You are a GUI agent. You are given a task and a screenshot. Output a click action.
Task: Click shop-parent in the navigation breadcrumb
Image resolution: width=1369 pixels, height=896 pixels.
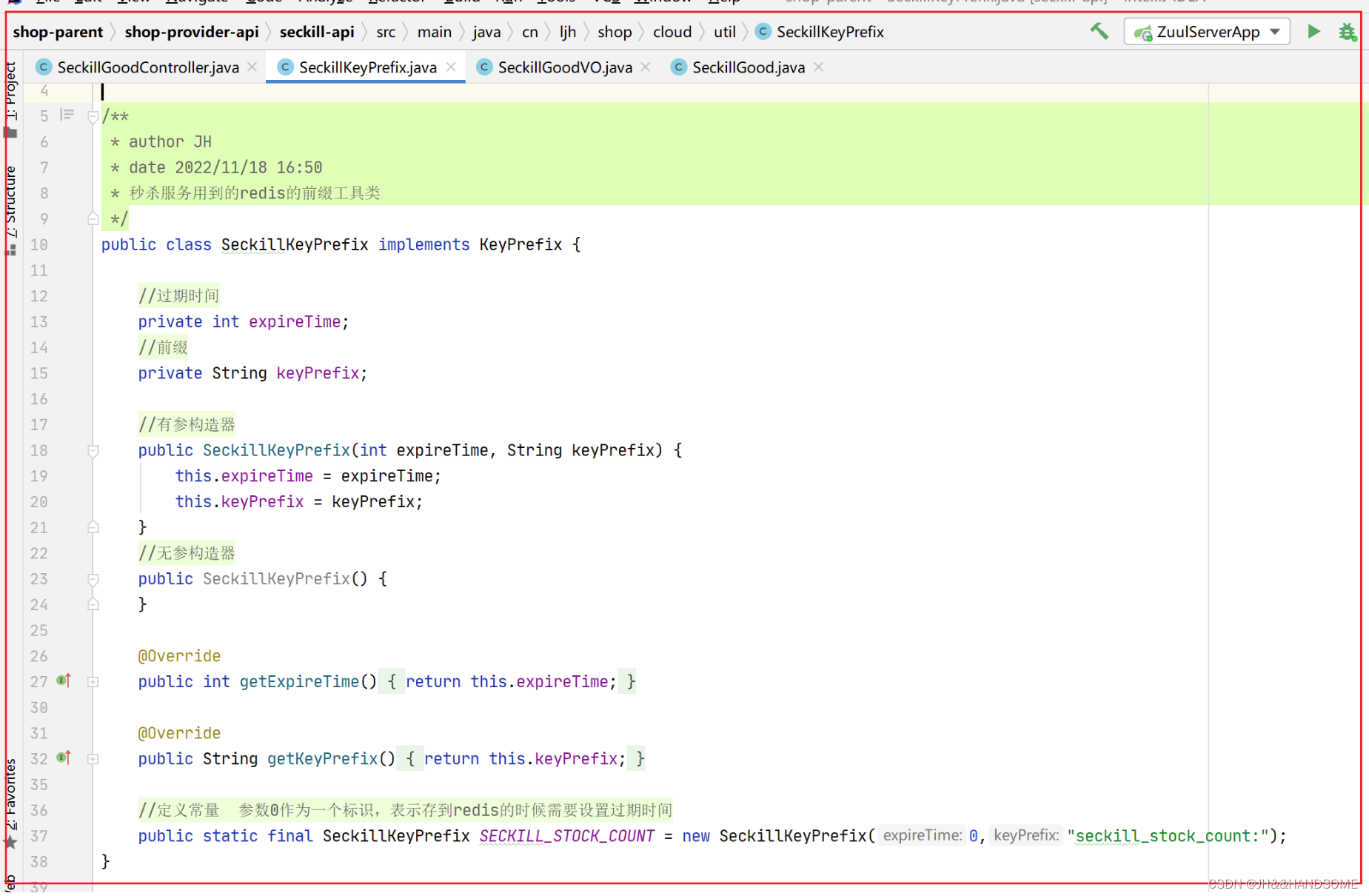pos(58,32)
